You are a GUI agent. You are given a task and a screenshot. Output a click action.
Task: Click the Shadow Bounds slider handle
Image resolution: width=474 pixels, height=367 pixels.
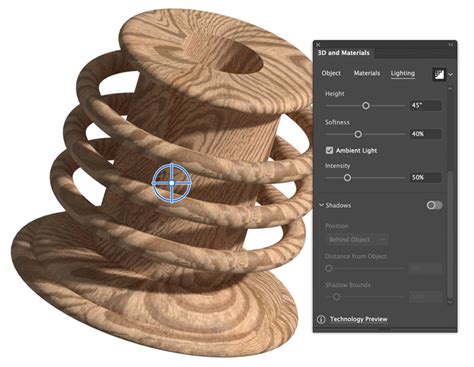pos(336,296)
